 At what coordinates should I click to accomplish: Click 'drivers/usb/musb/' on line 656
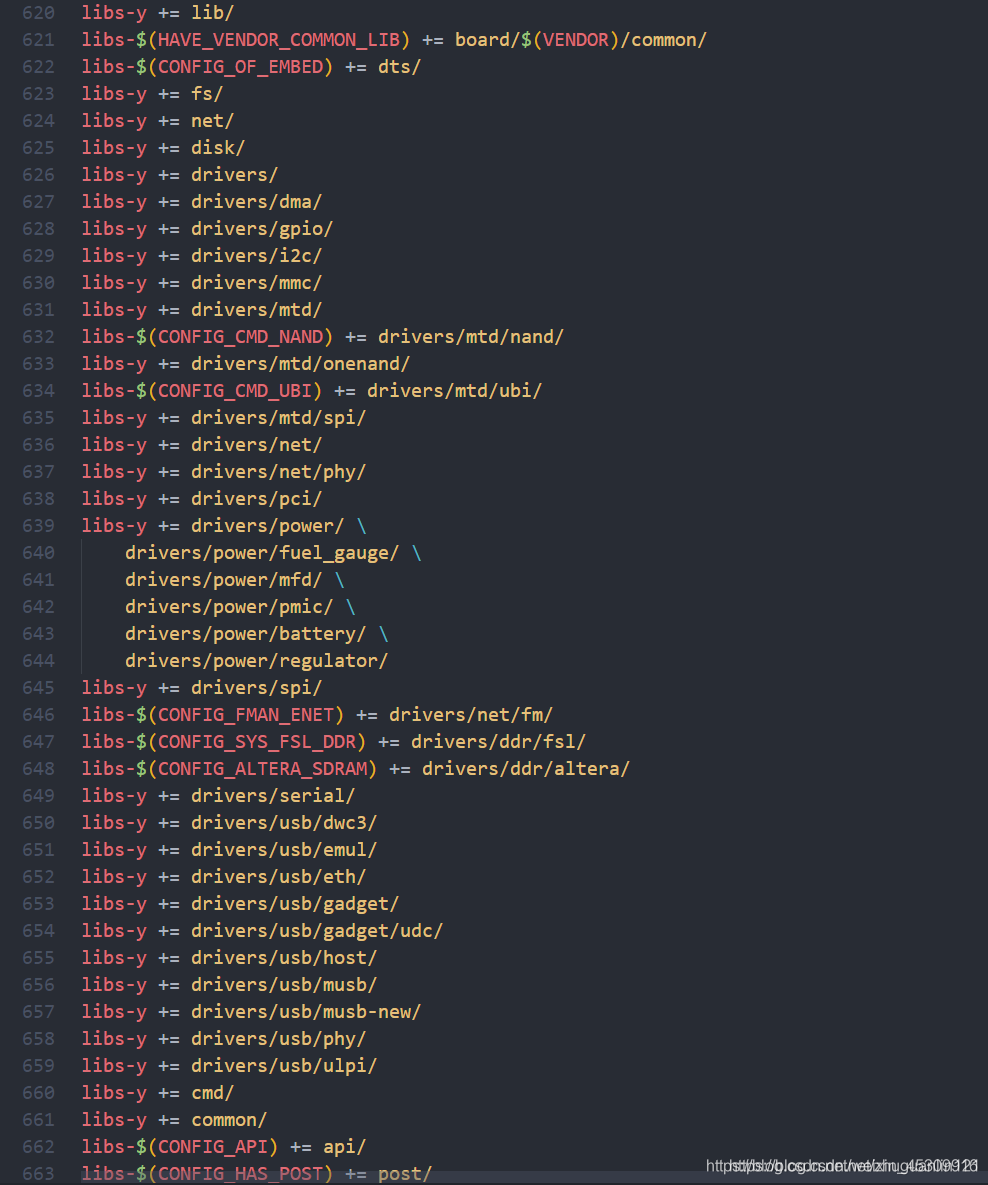tap(284, 985)
